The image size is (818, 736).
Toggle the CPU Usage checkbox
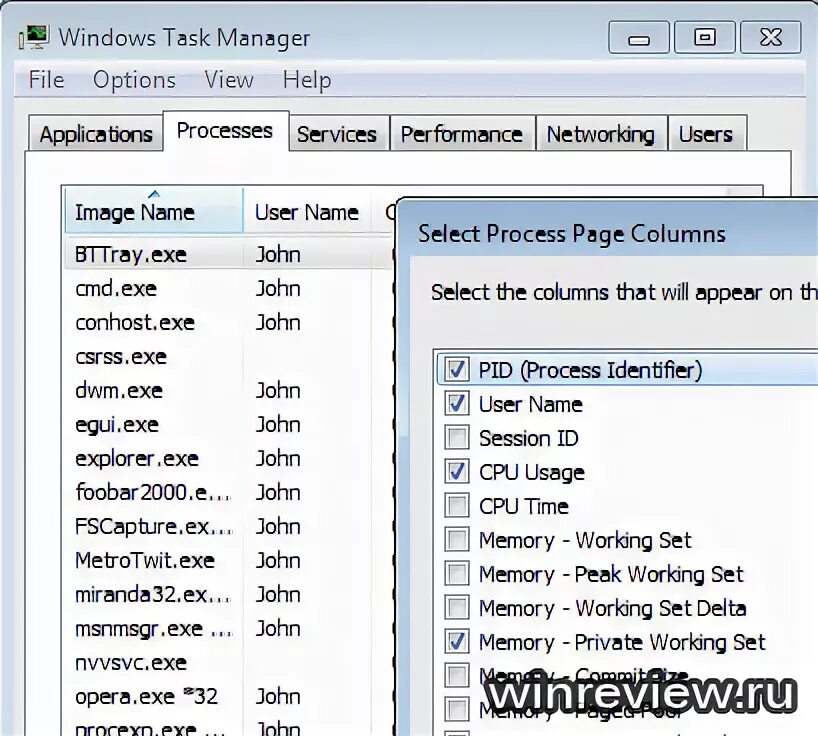click(x=457, y=472)
